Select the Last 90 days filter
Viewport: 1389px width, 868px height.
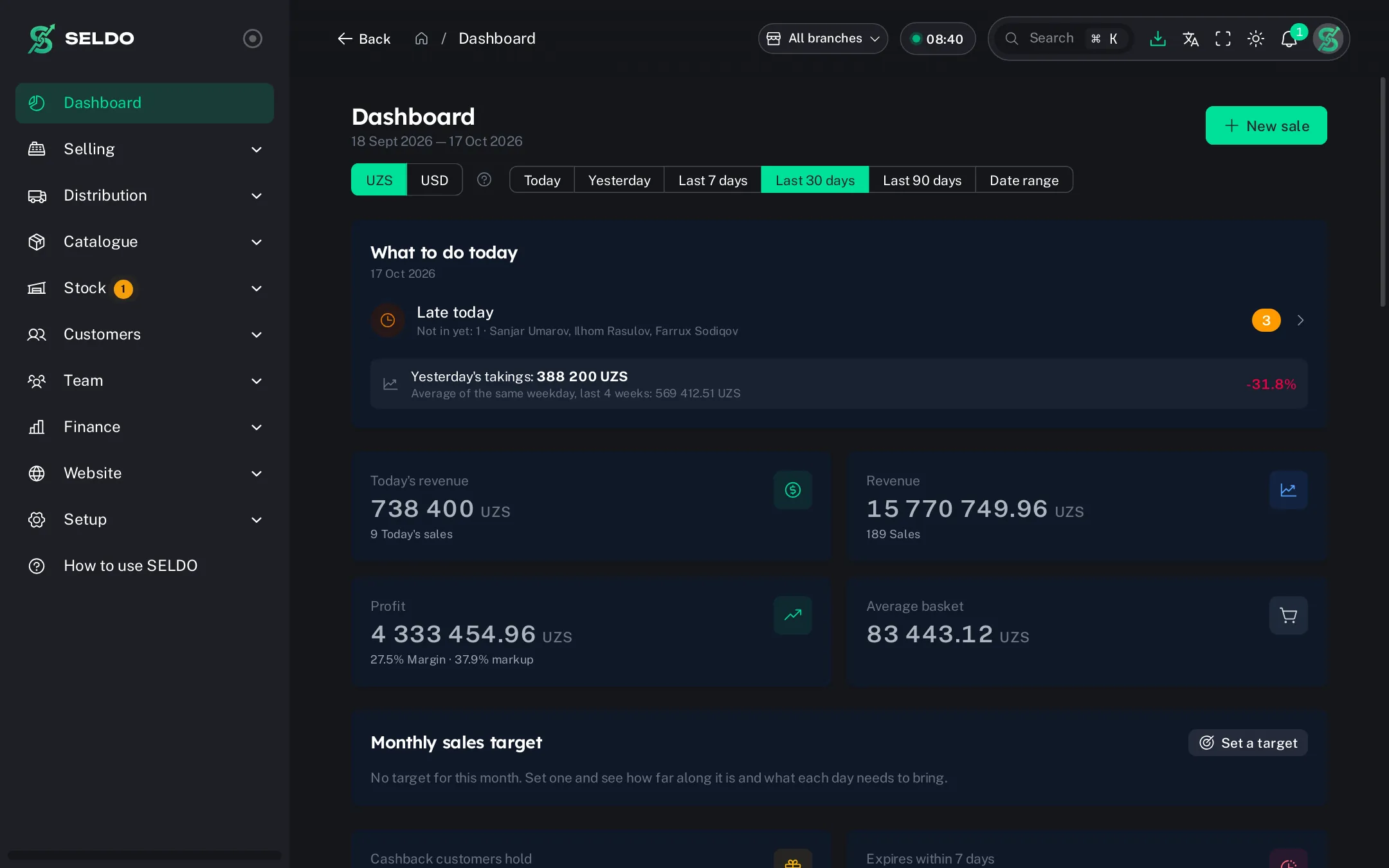pos(922,179)
